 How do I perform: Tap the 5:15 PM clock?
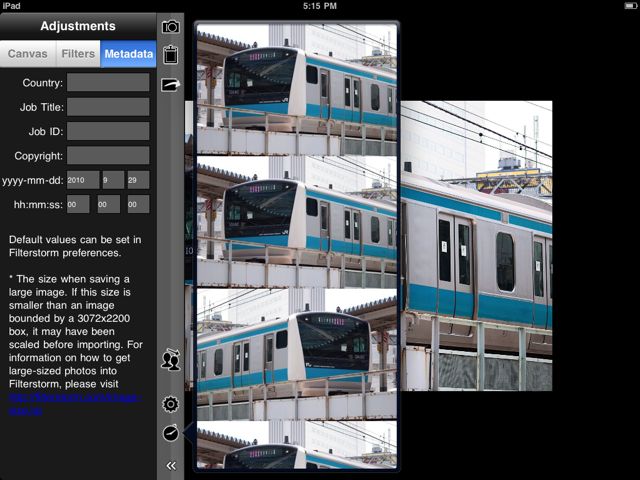tap(320, 6)
